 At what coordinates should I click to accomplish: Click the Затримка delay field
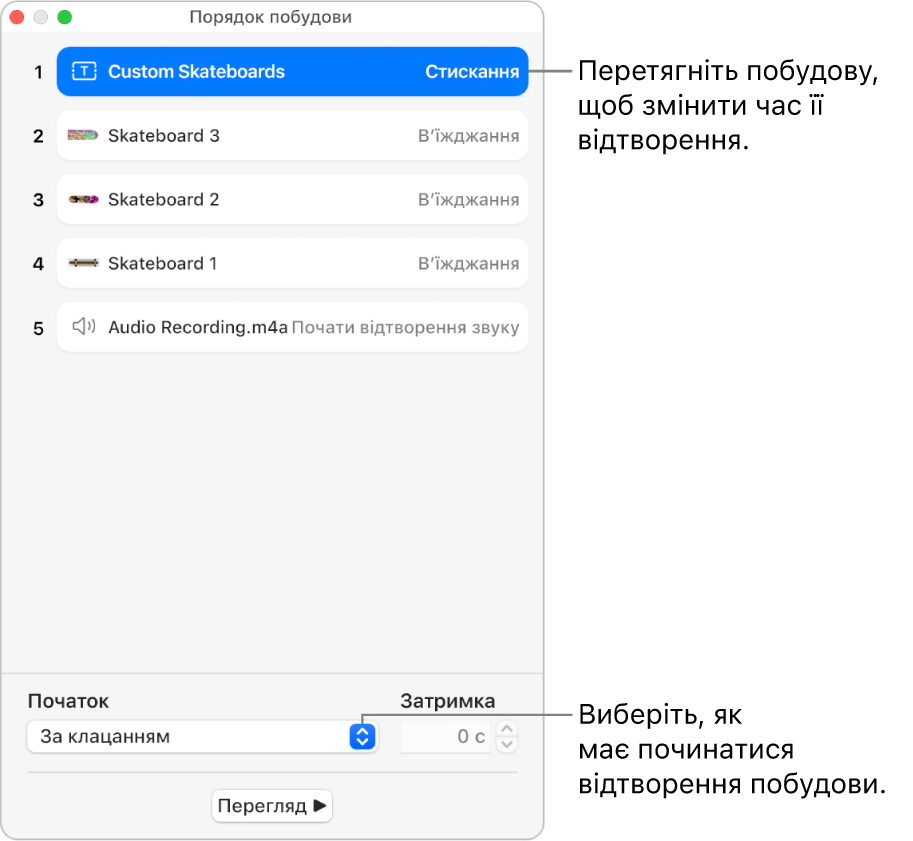point(445,737)
